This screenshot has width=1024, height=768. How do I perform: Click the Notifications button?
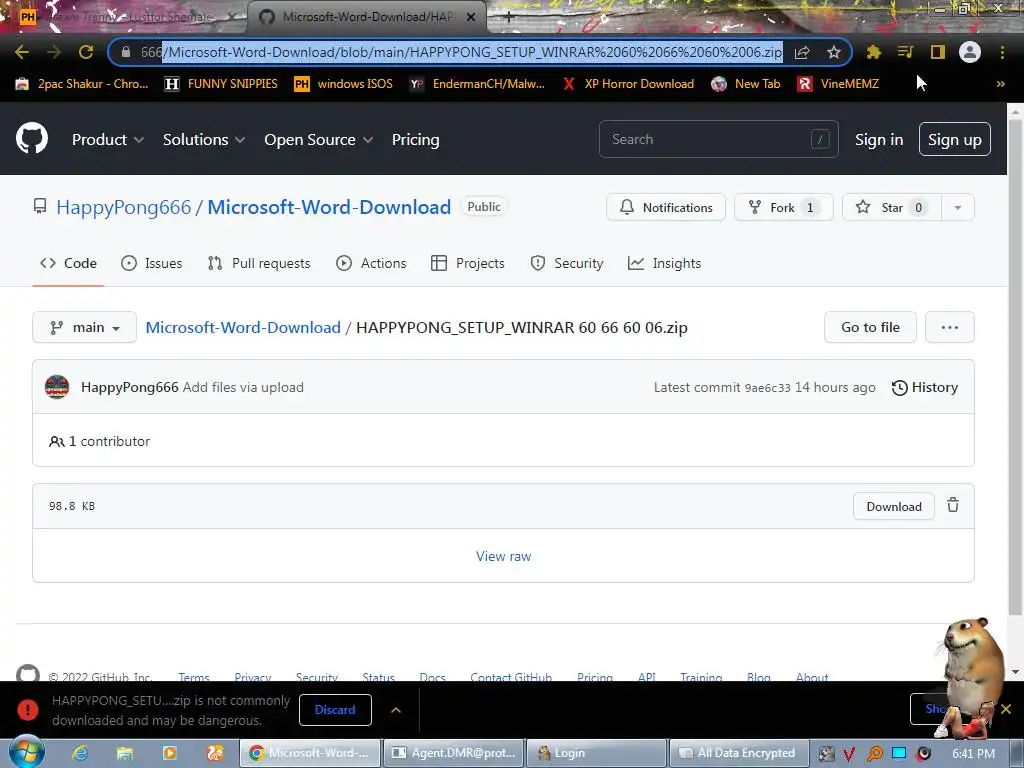point(665,207)
